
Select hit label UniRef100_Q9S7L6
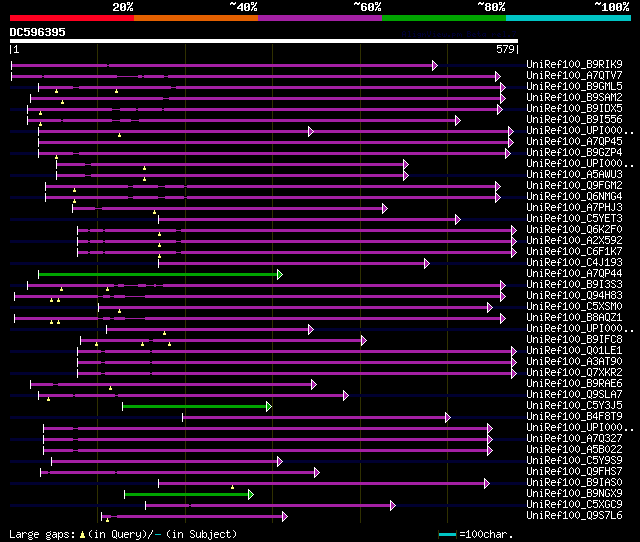point(574,516)
